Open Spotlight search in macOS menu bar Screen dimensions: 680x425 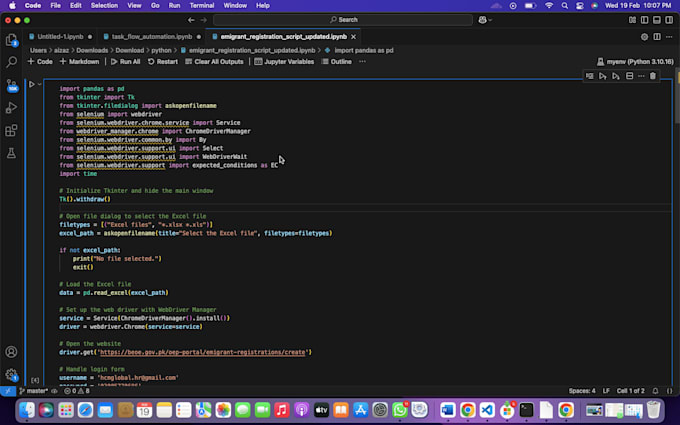point(565,6)
